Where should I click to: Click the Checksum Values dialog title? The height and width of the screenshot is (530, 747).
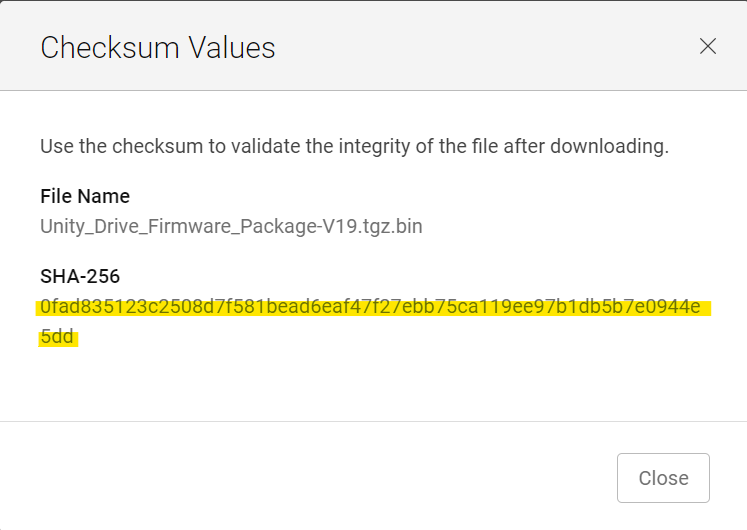coord(157,47)
